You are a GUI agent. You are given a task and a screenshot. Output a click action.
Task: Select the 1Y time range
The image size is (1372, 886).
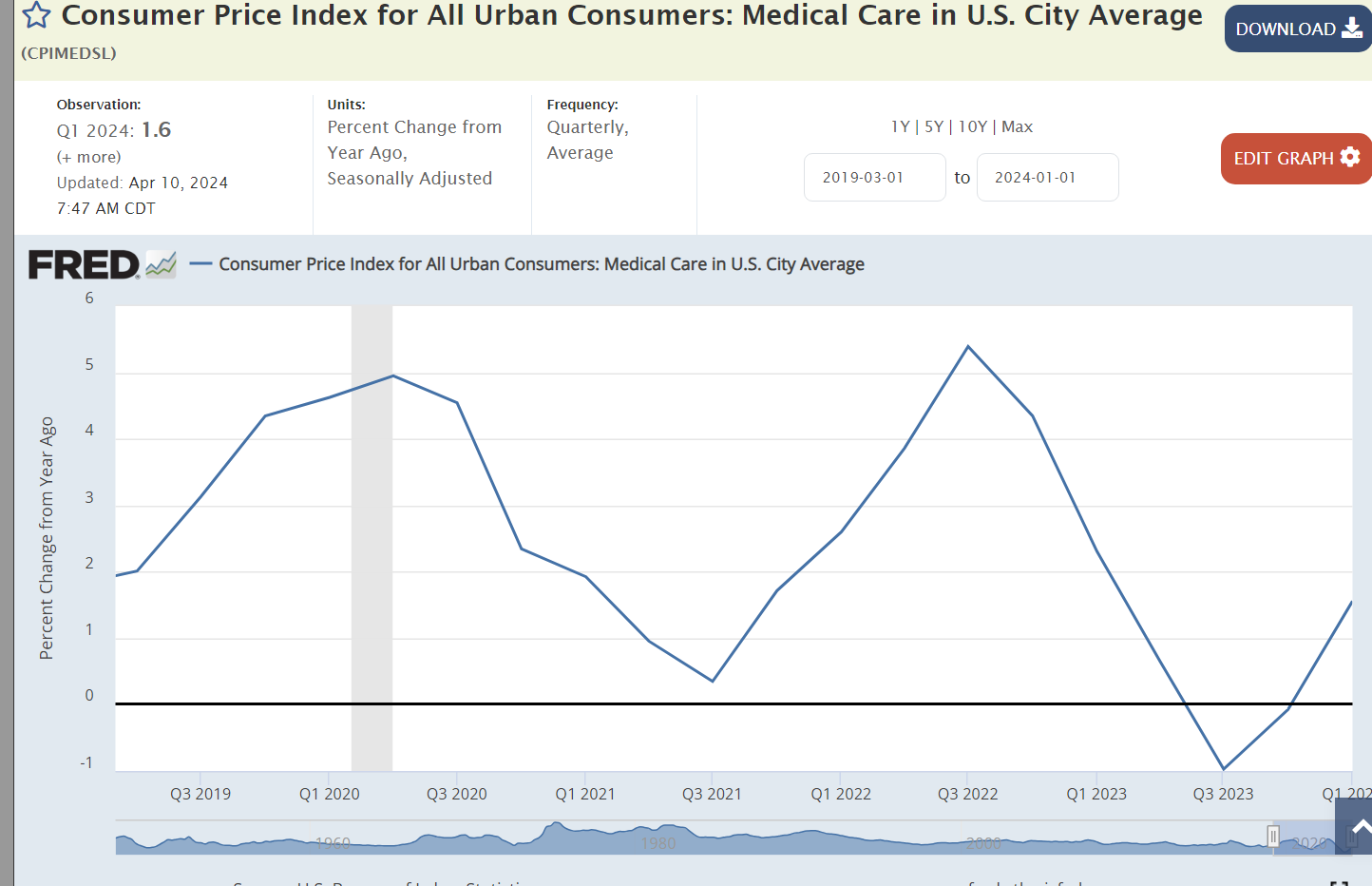pos(900,126)
